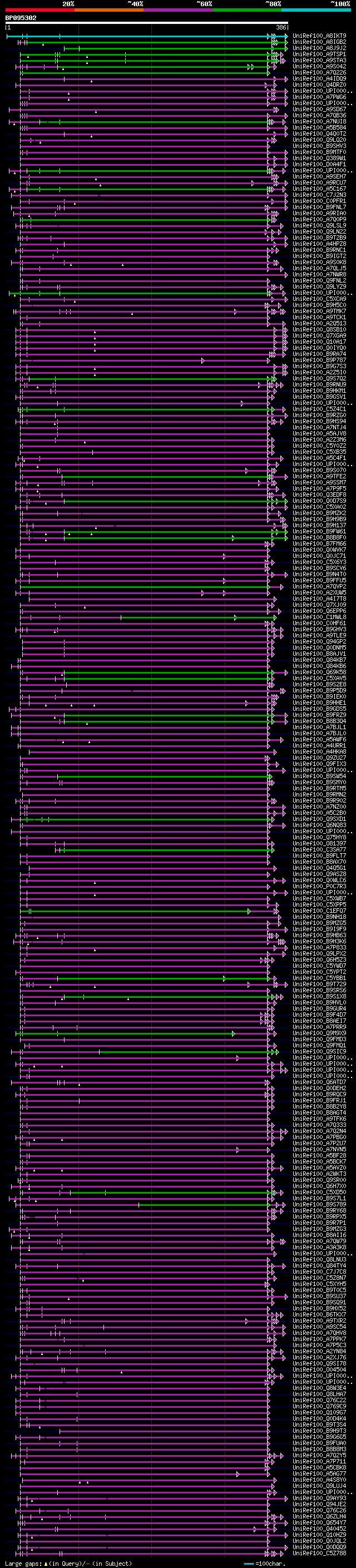Open hit UniRef100_A8J9J2

tap(319, 48)
